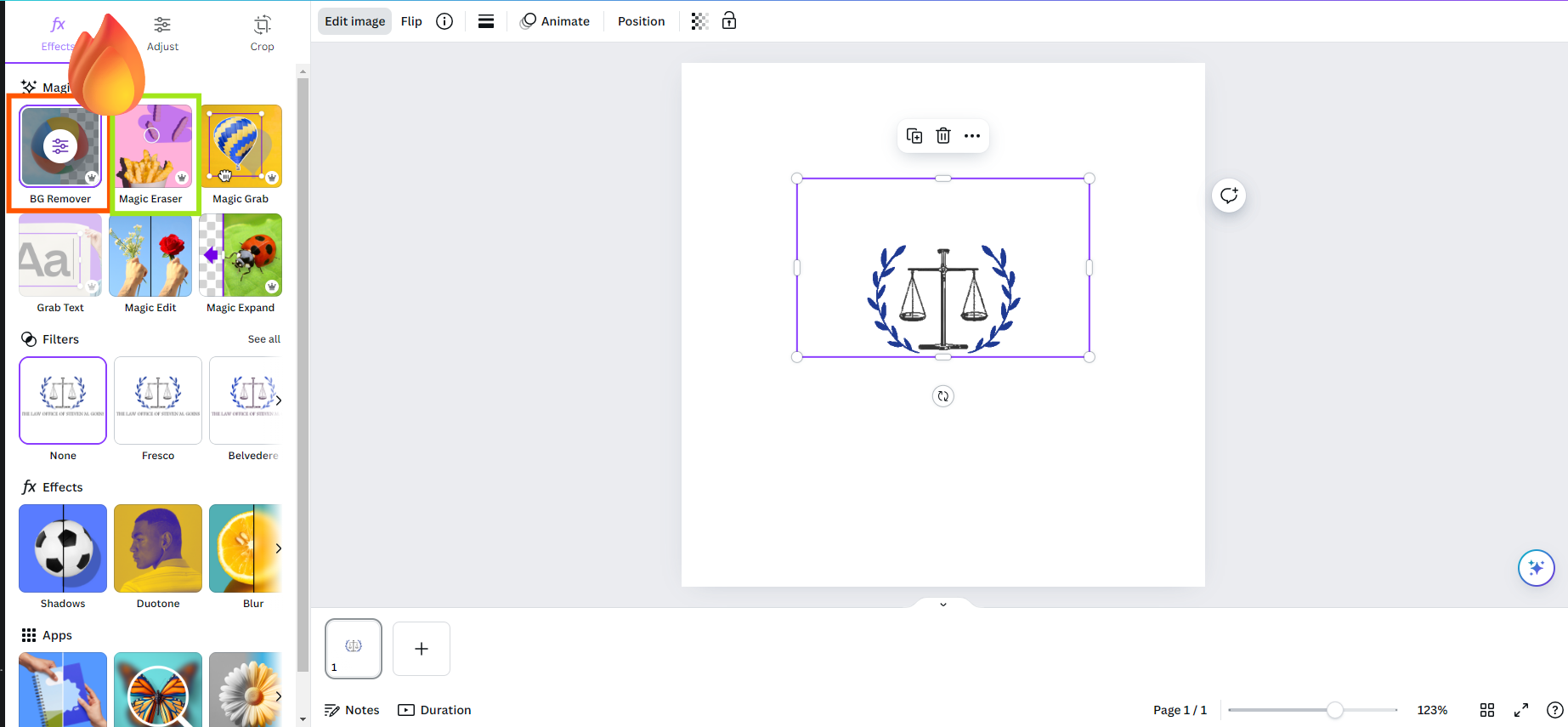
Task: Open the BG Remover tool
Action: (60, 153)
